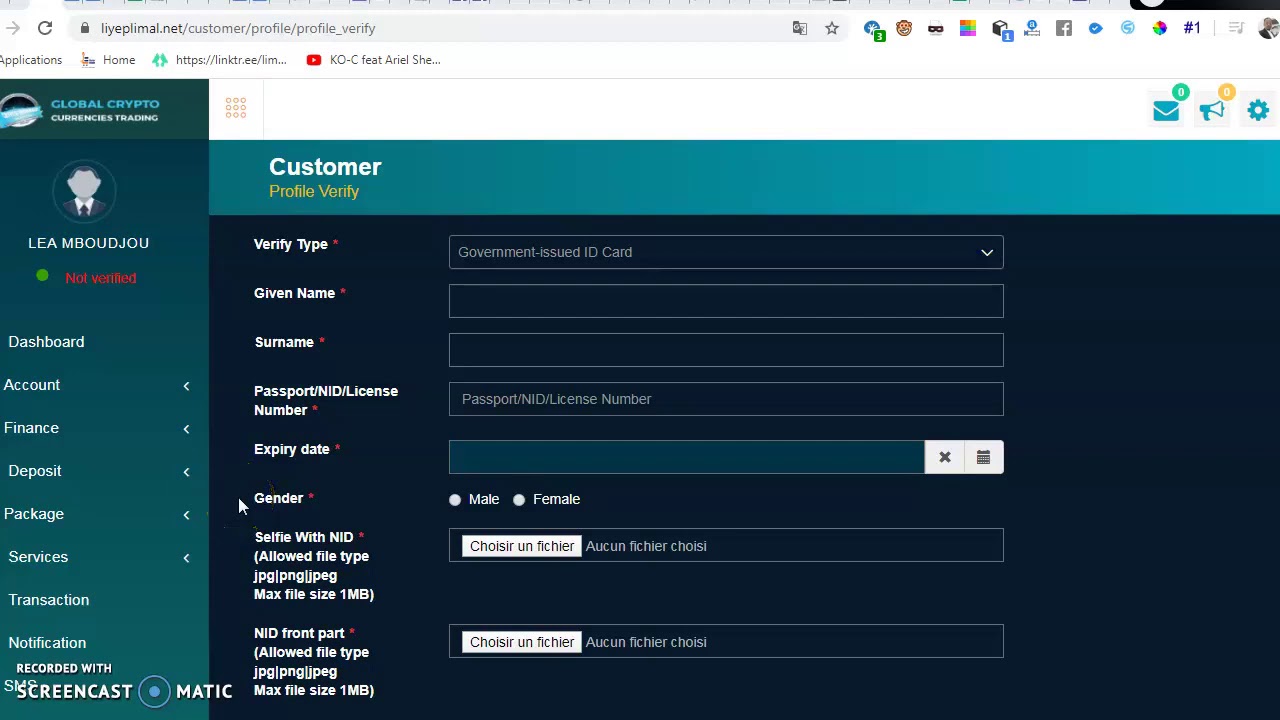Reload the page in browser
The height and width of the screenshot is (720, 1280).
[x=45, y=28]
